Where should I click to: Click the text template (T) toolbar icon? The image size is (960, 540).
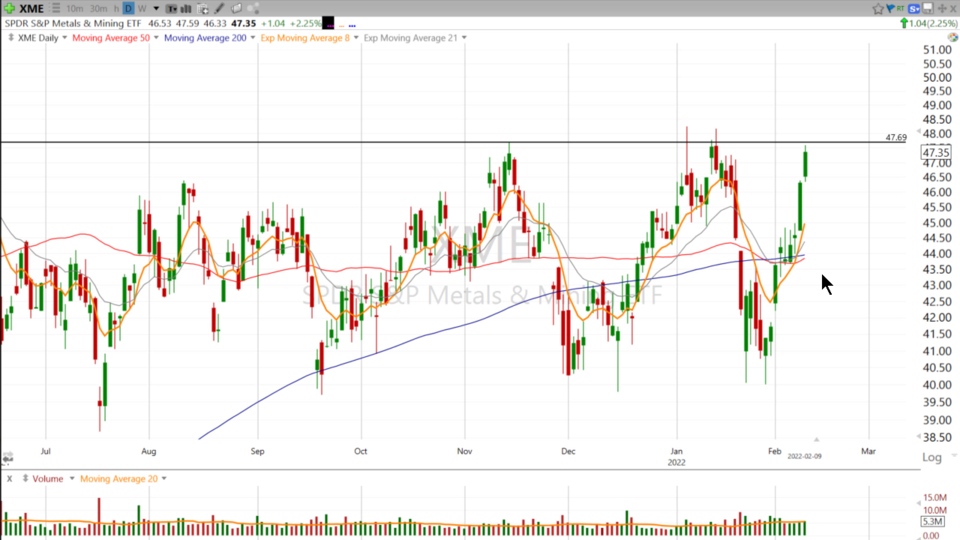click(172, 9)
